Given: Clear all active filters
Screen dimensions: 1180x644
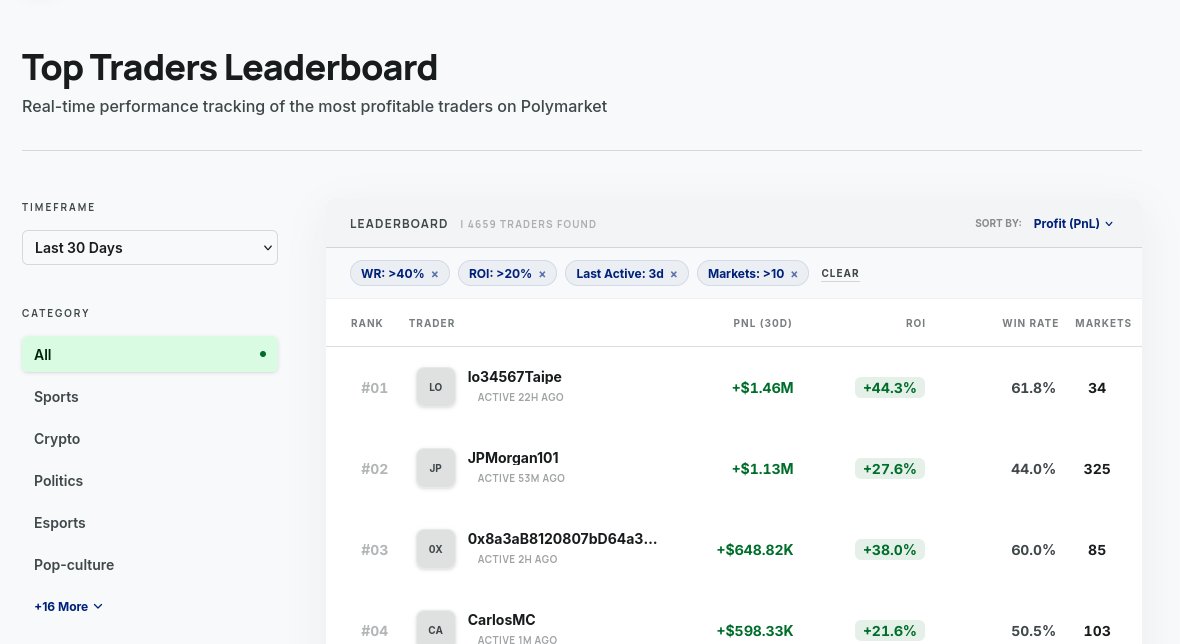Looking at the screenshot, I should (840, 274).
